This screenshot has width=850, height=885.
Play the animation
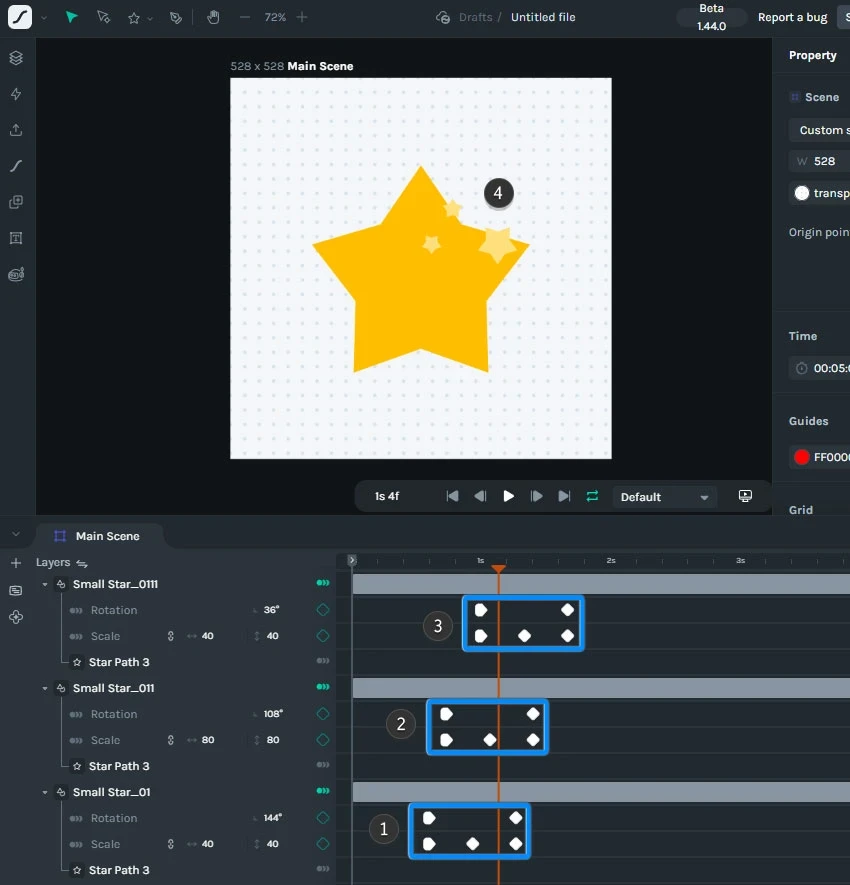click(508, 496)
